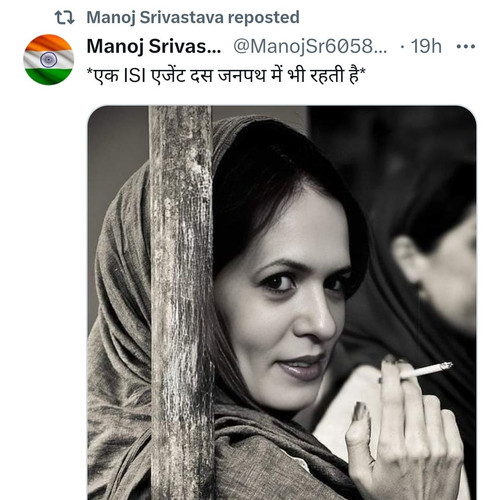Viewport: 500px width, 500px height.
Task: Click the Hindi post text about ISI एजेंट
Action: [226, 75]
